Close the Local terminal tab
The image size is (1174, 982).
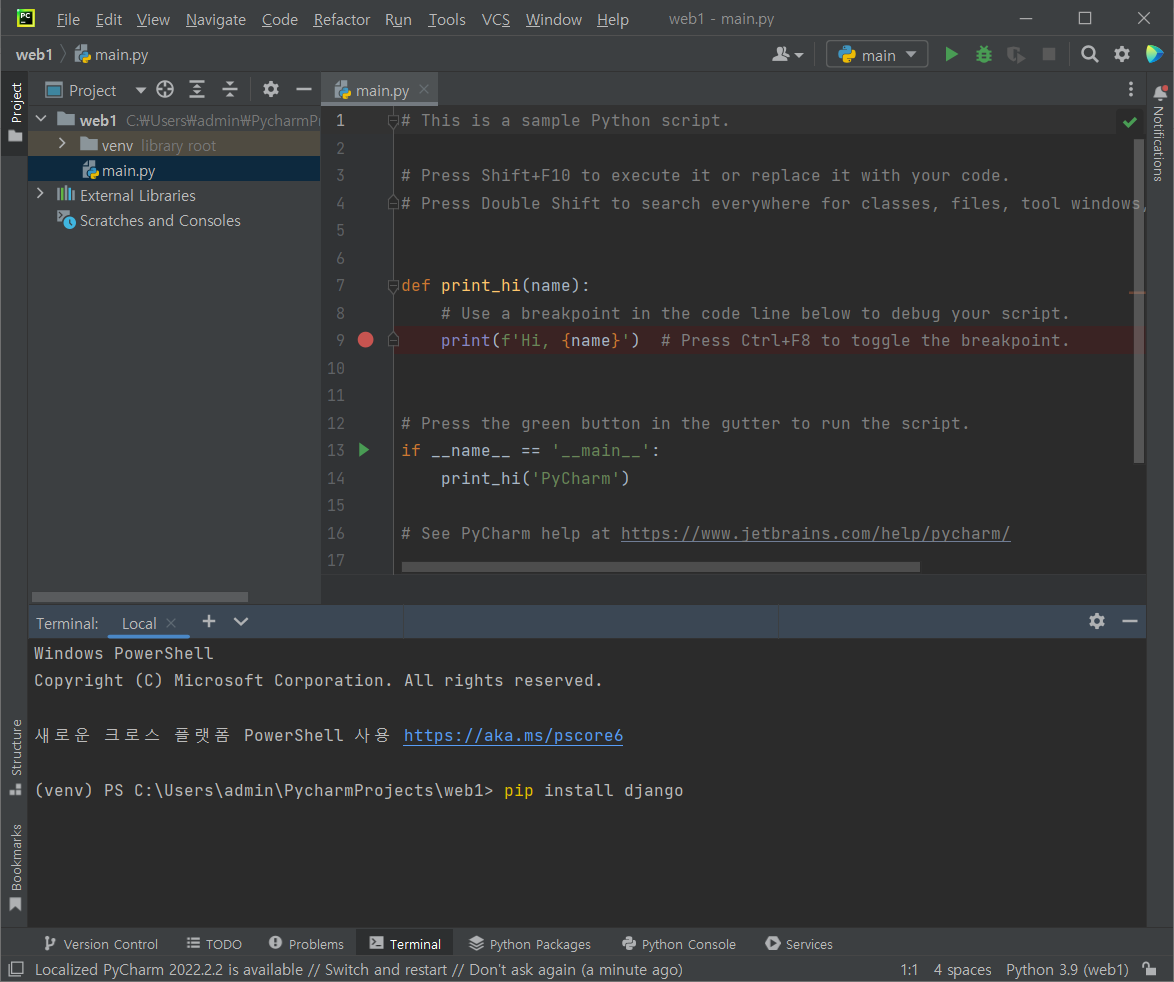[x=171, y=623]
